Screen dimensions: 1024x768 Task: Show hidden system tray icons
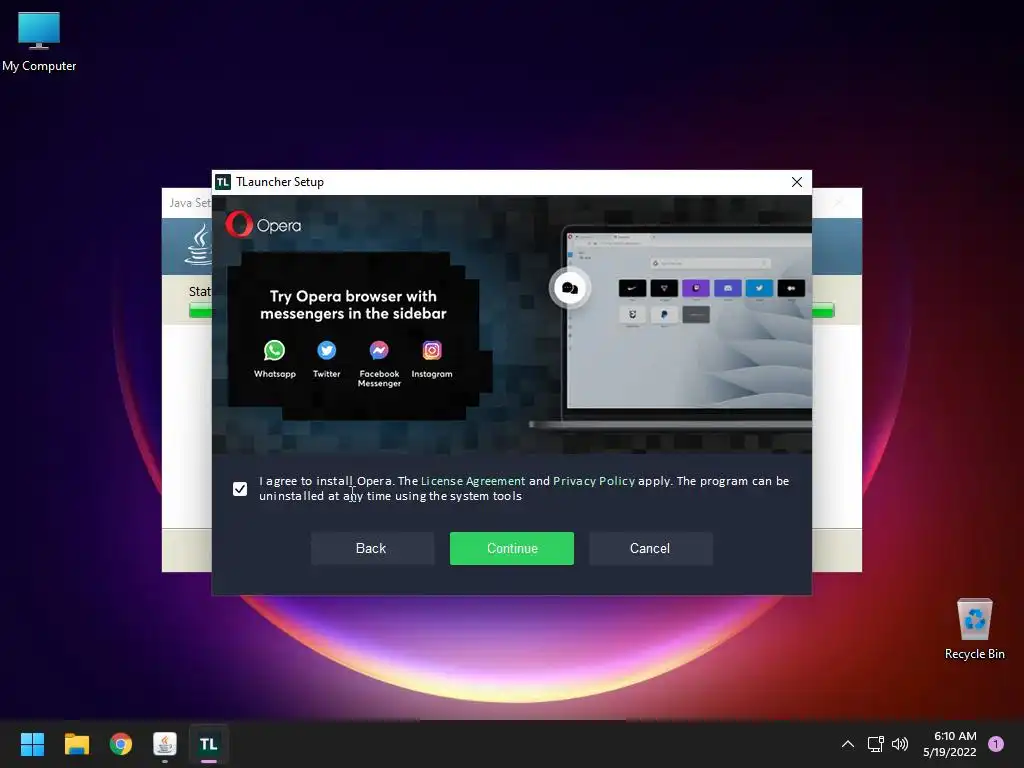pyautogui.click(x=848, y=744)
